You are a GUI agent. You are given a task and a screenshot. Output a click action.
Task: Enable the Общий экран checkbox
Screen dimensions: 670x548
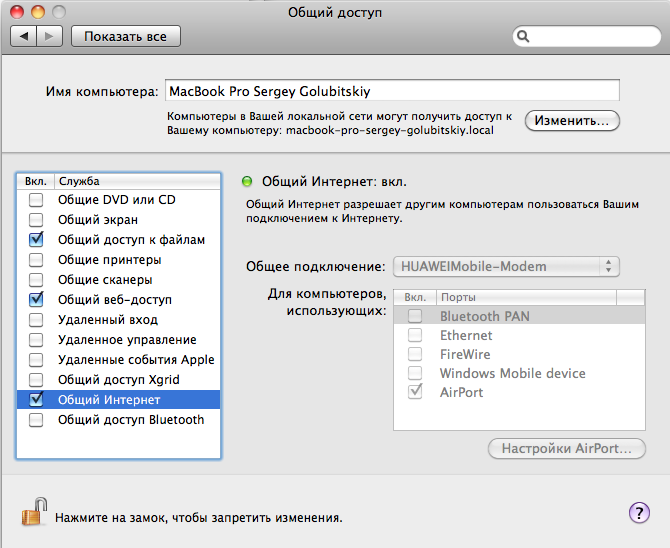pyautogui.click(x=36, y=220)
